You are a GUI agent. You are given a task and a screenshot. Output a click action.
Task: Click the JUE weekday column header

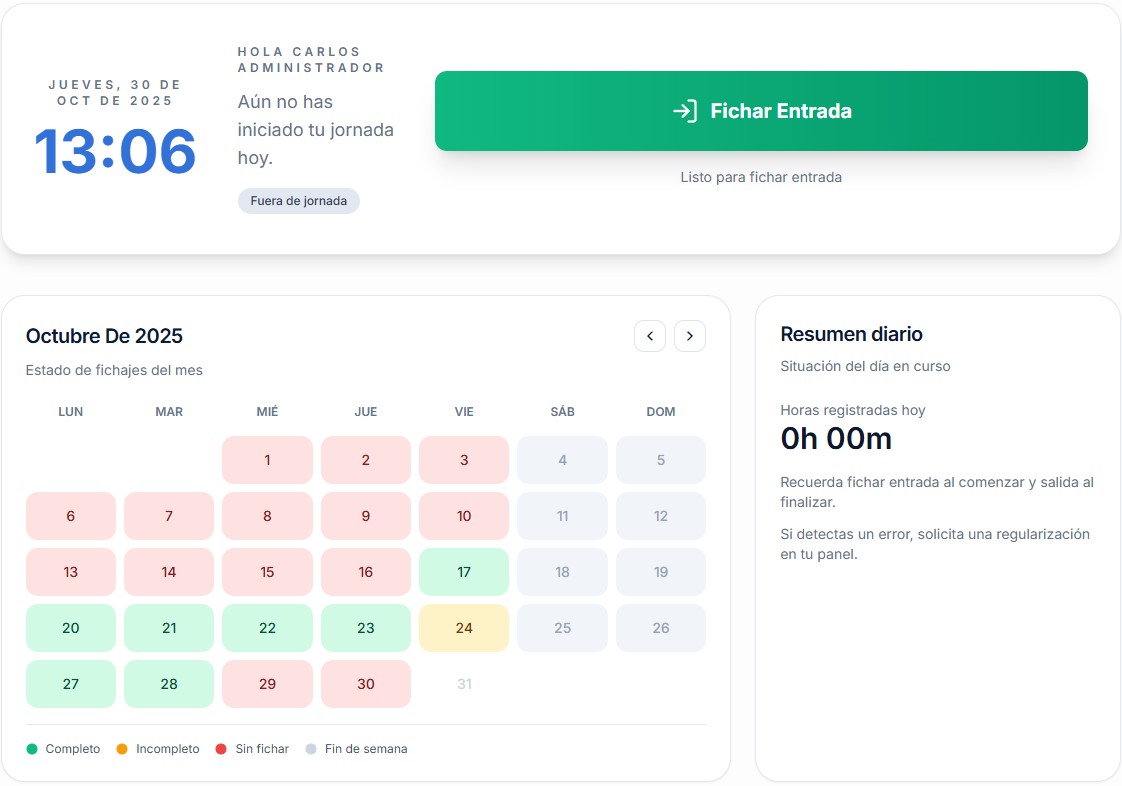tap(366, 411)
